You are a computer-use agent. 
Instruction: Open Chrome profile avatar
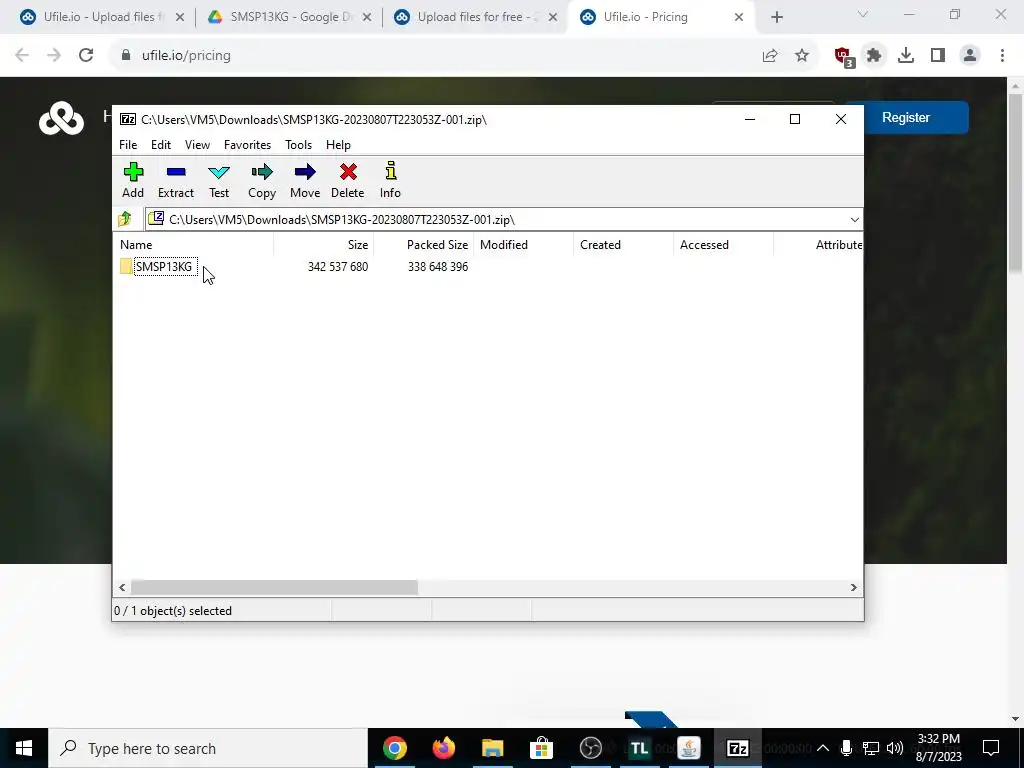point(970,56)
